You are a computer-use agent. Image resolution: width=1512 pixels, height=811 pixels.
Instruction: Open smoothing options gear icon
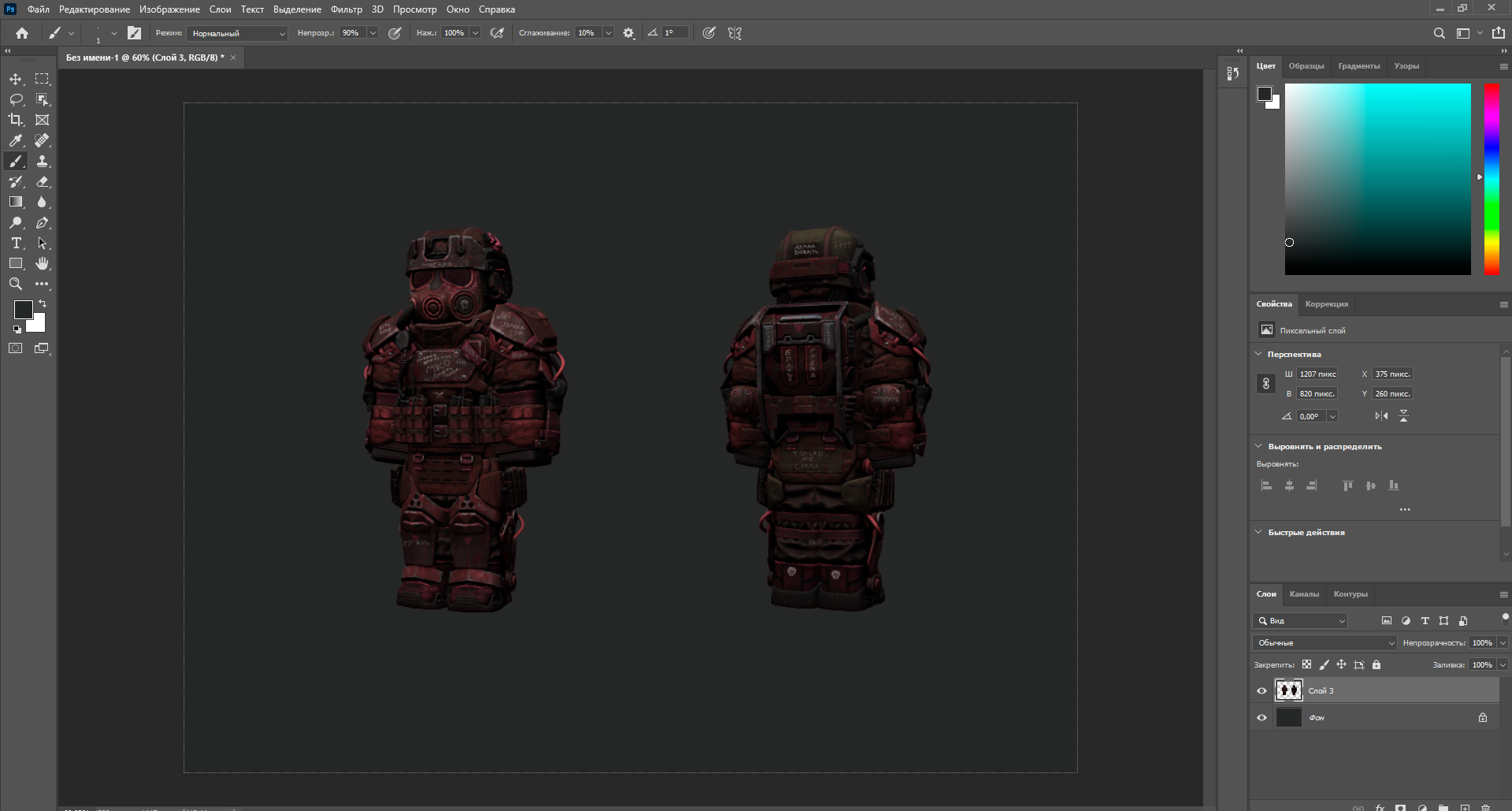[x=629, y=33]
